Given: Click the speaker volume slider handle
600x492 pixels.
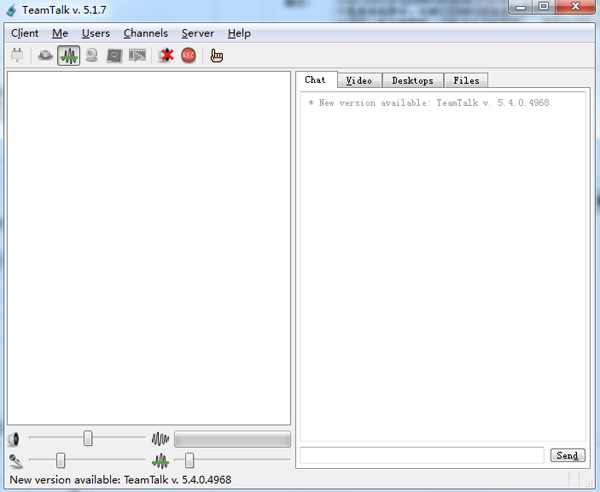Looking at the screenshot, I should click(x=88, y=438).
